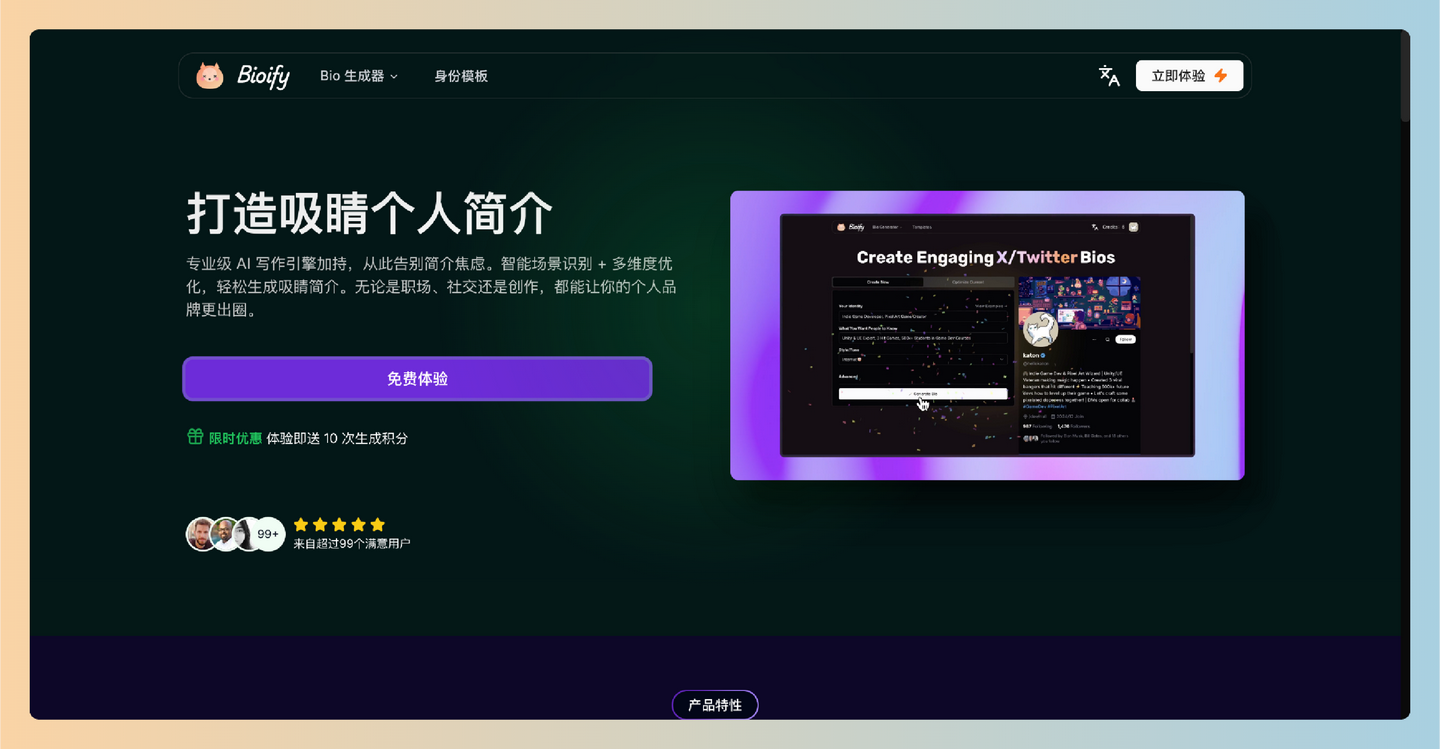
Task: Click the 产品特性 pill badge
Action: [715, 705]
